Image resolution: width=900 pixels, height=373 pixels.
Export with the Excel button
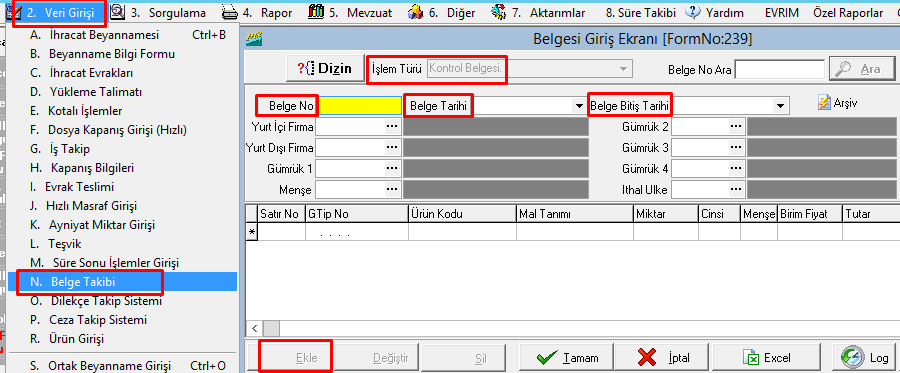coord(766,358)
